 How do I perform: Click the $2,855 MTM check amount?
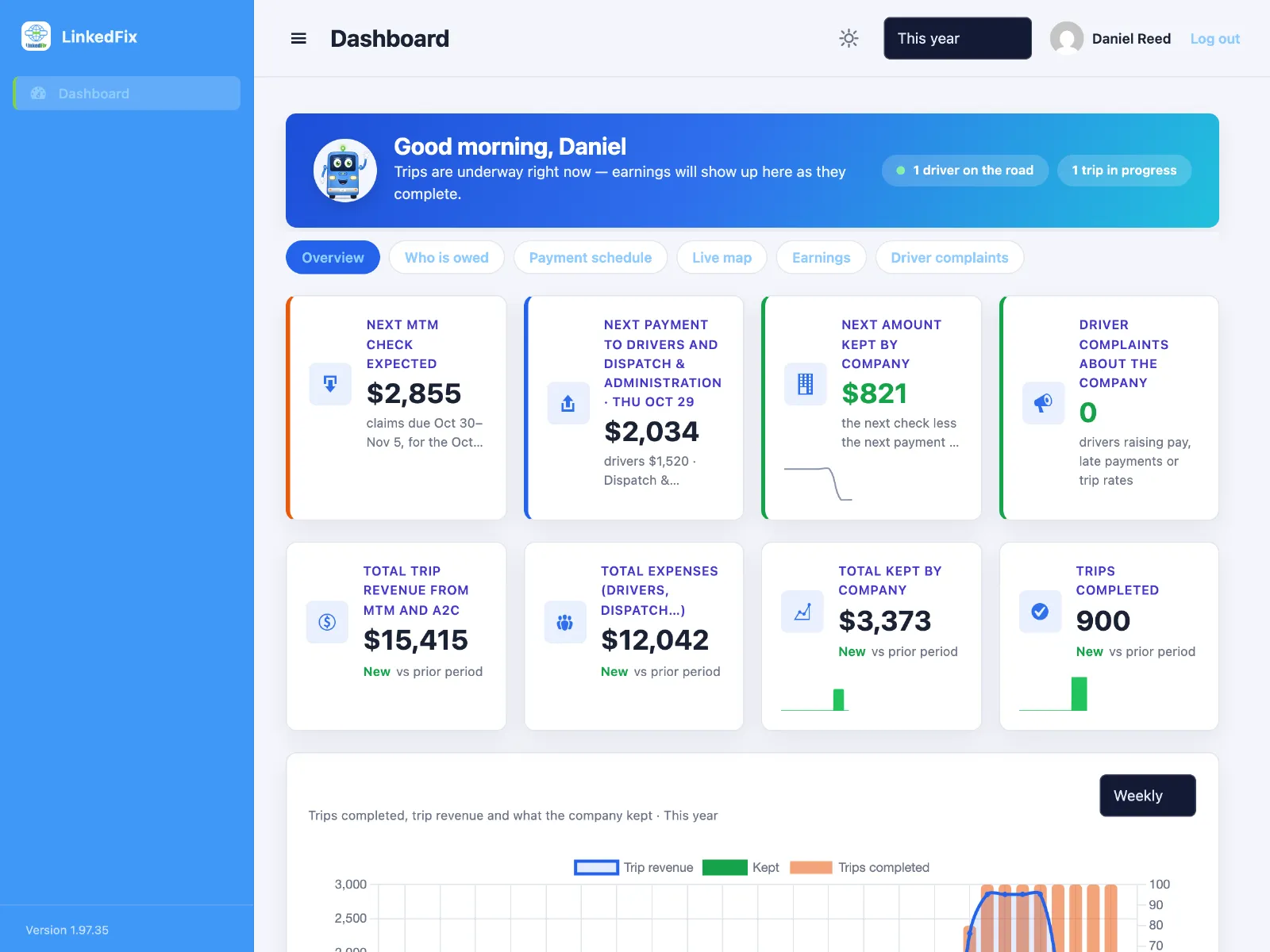pos(414,393)
